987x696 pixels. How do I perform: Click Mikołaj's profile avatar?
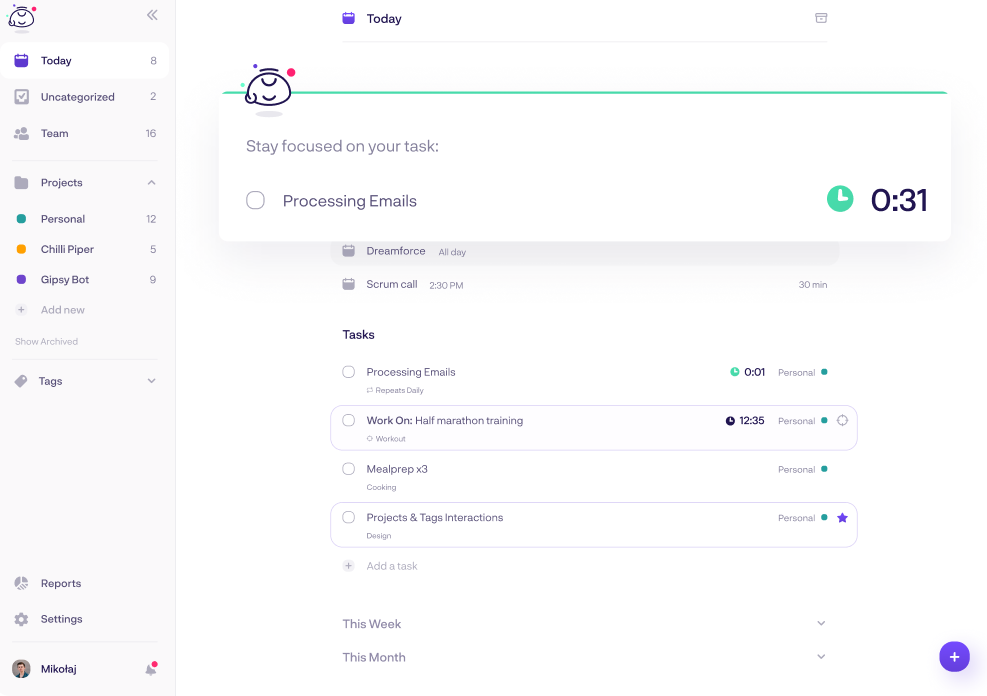point(21,669)
